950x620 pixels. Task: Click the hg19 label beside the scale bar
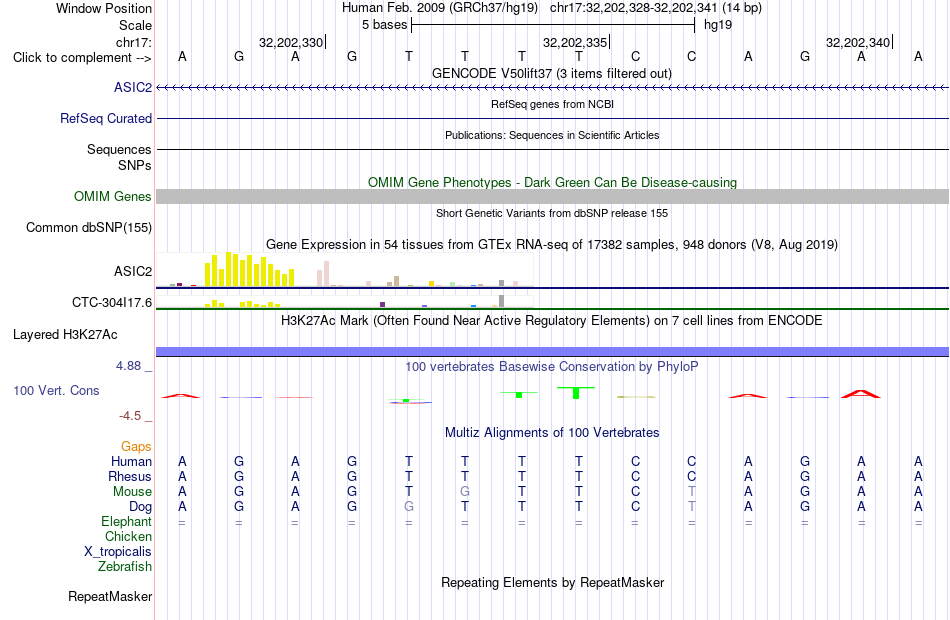coord(718,25)
